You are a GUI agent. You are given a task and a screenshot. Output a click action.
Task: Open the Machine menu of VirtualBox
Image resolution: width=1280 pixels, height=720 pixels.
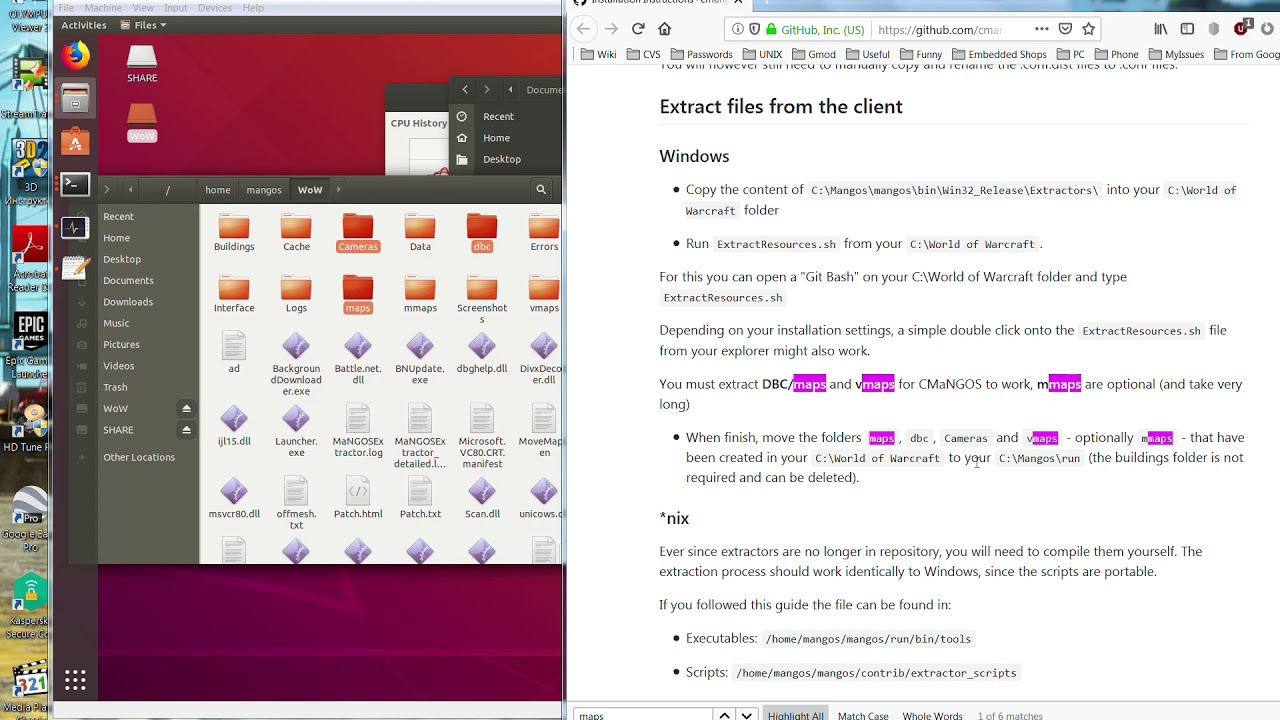[x=103, y=8]
